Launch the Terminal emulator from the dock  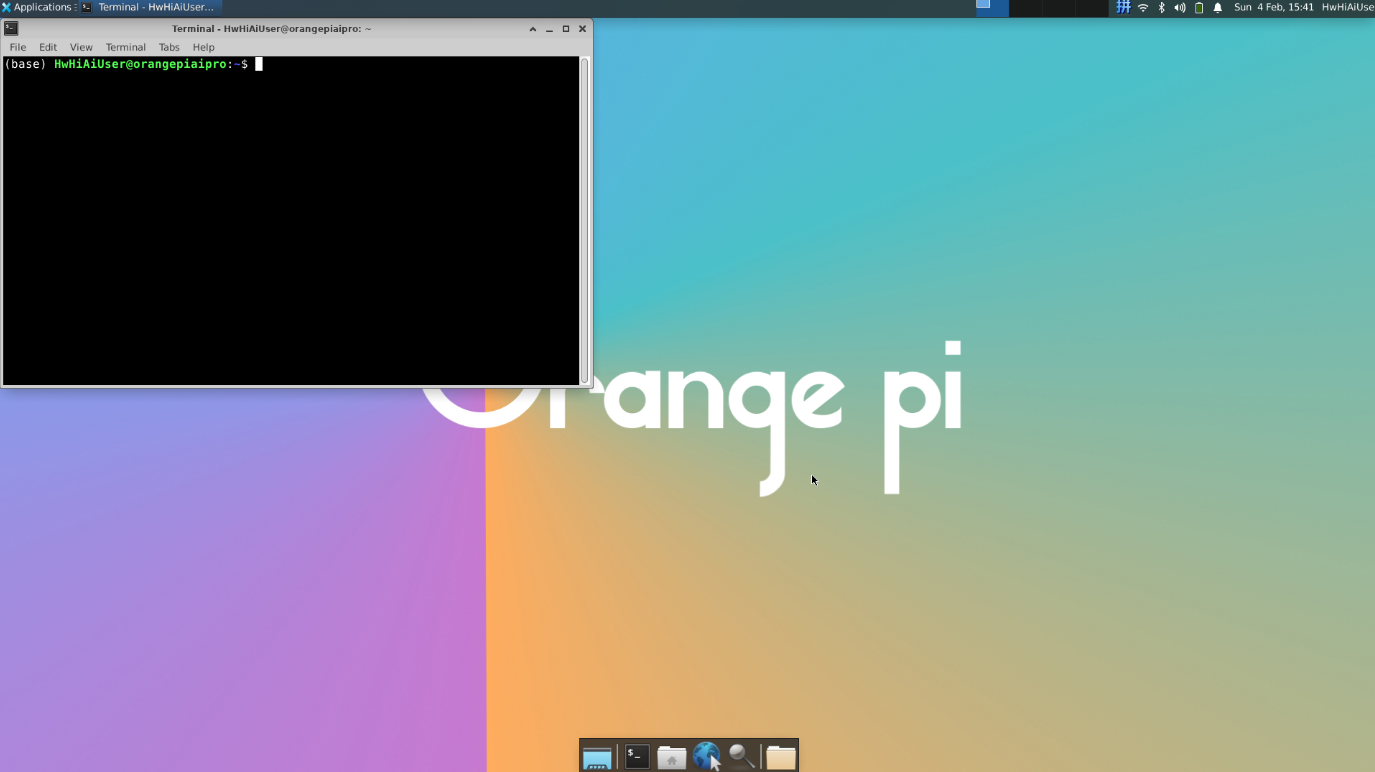click(637, 757)
